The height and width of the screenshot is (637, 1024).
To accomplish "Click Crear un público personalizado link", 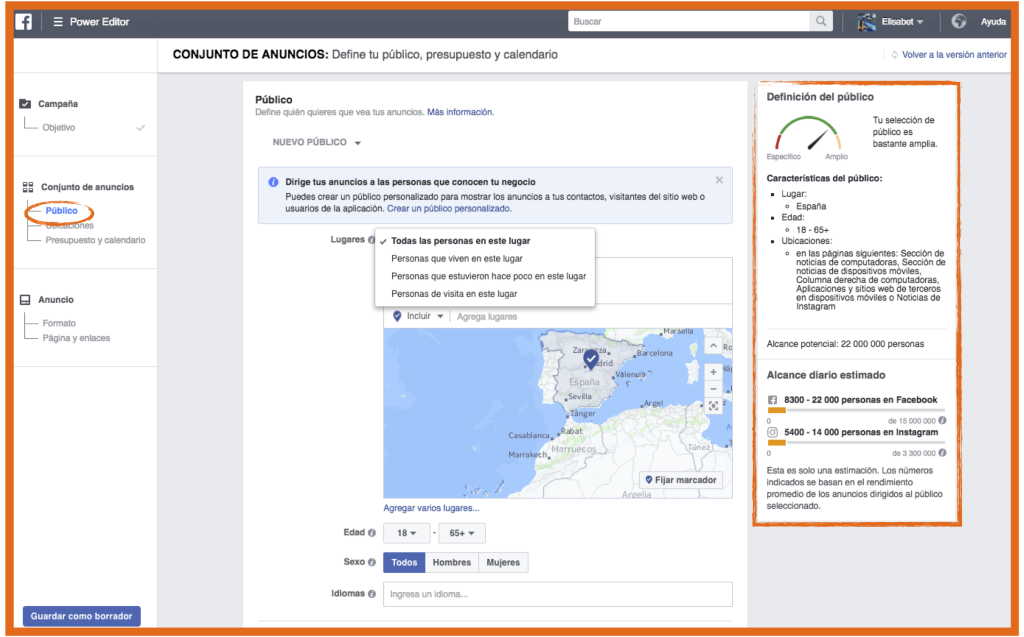I will (x=449, y=209).
